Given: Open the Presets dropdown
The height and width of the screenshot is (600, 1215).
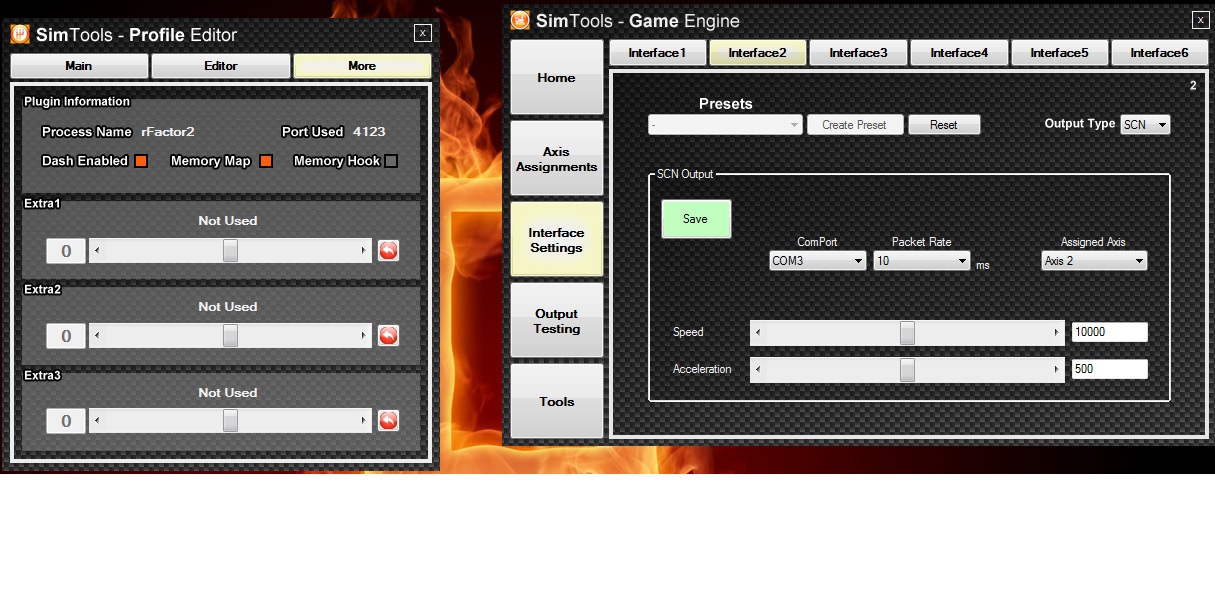Looking at the screenshot, I should coord(725,125).
